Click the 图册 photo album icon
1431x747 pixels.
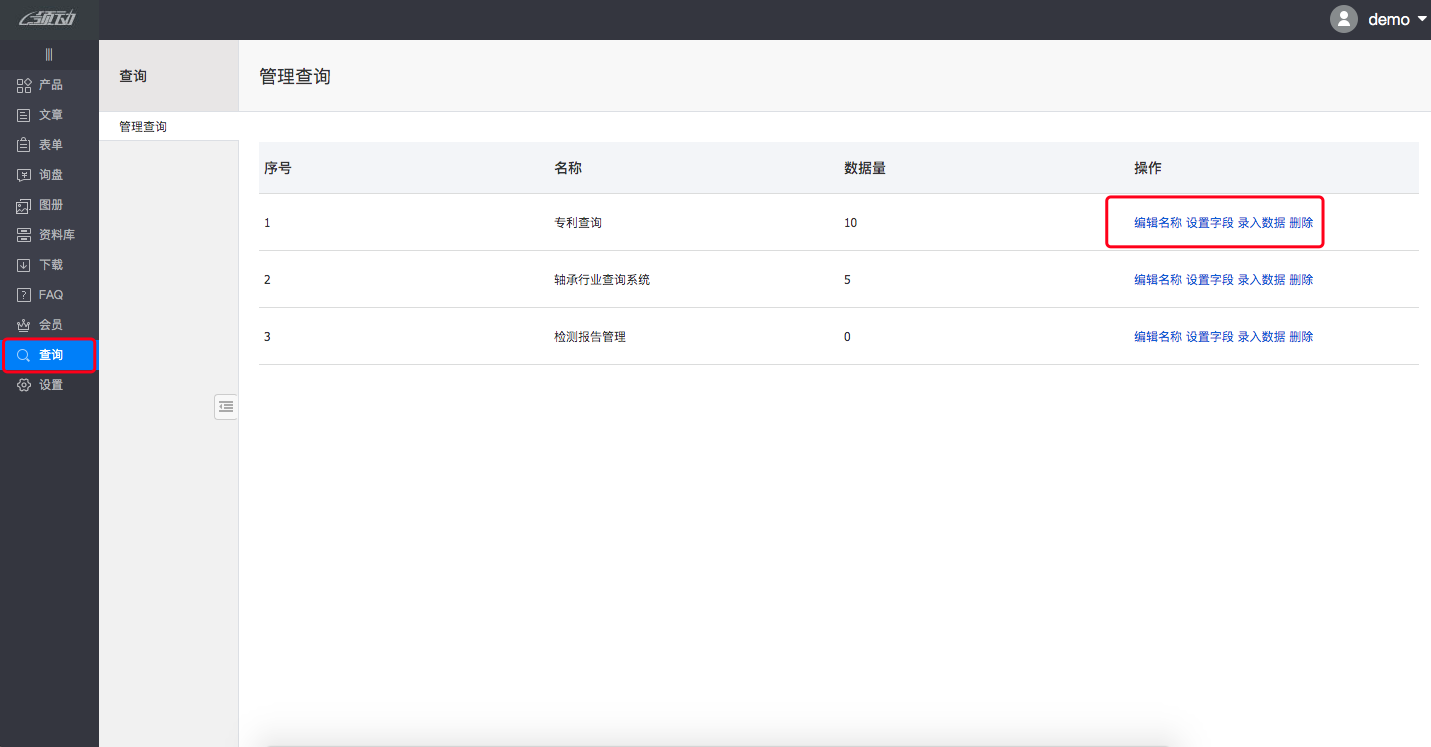(25, 205)
